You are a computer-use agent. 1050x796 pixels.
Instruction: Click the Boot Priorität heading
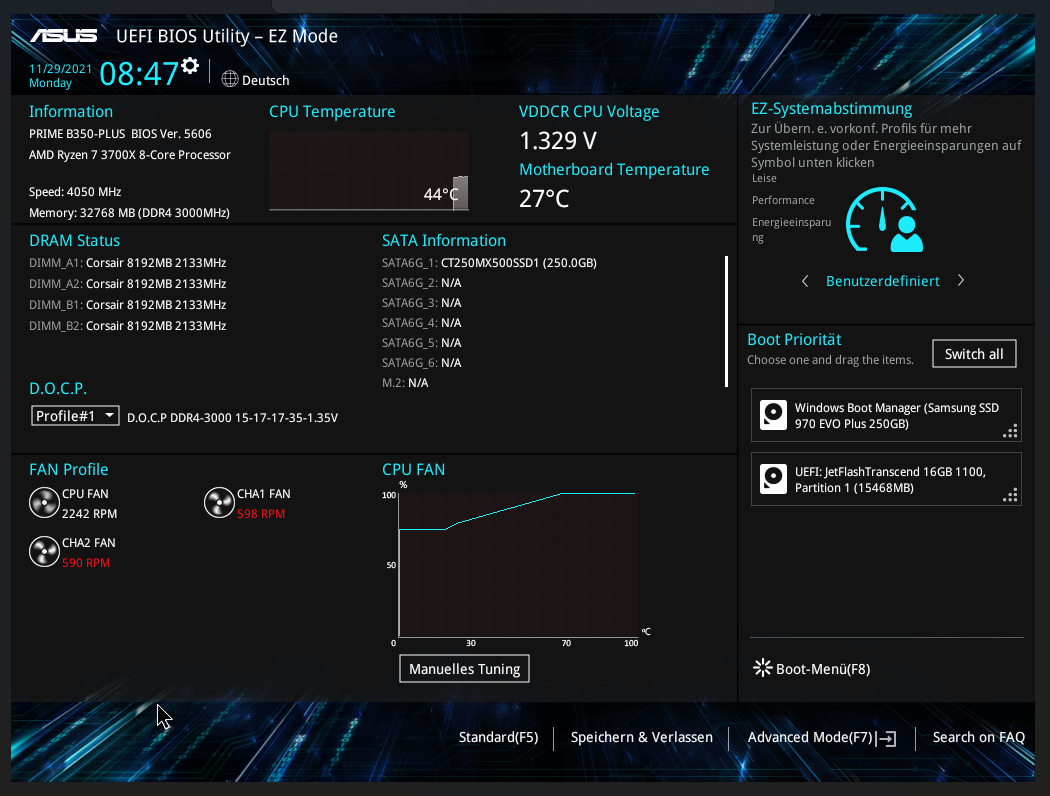(794, 339)
